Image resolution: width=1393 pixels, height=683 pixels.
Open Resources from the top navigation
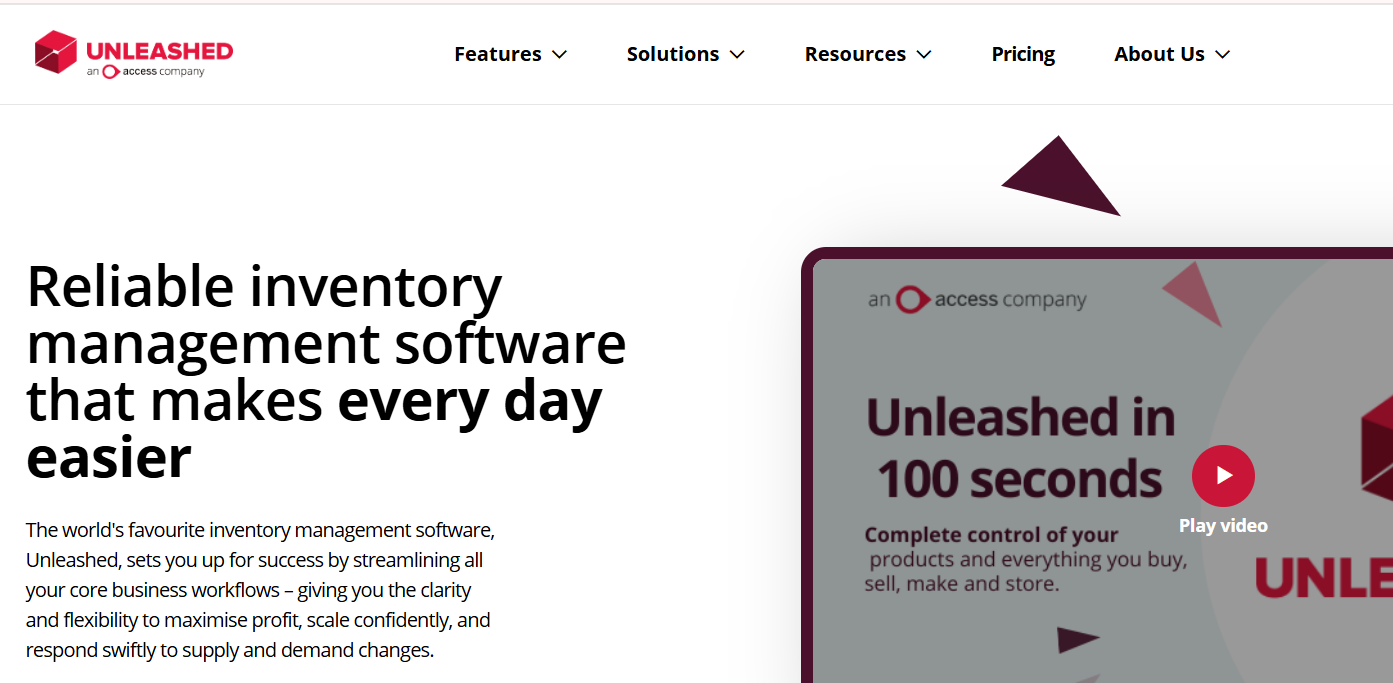[x=855, y=54]
